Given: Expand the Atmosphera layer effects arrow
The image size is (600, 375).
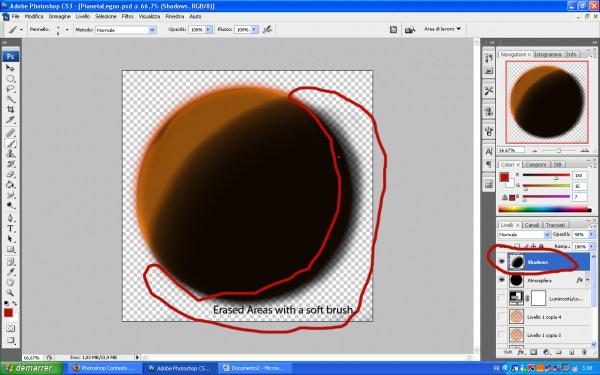Looking at the screenshot, I should 587,280.
